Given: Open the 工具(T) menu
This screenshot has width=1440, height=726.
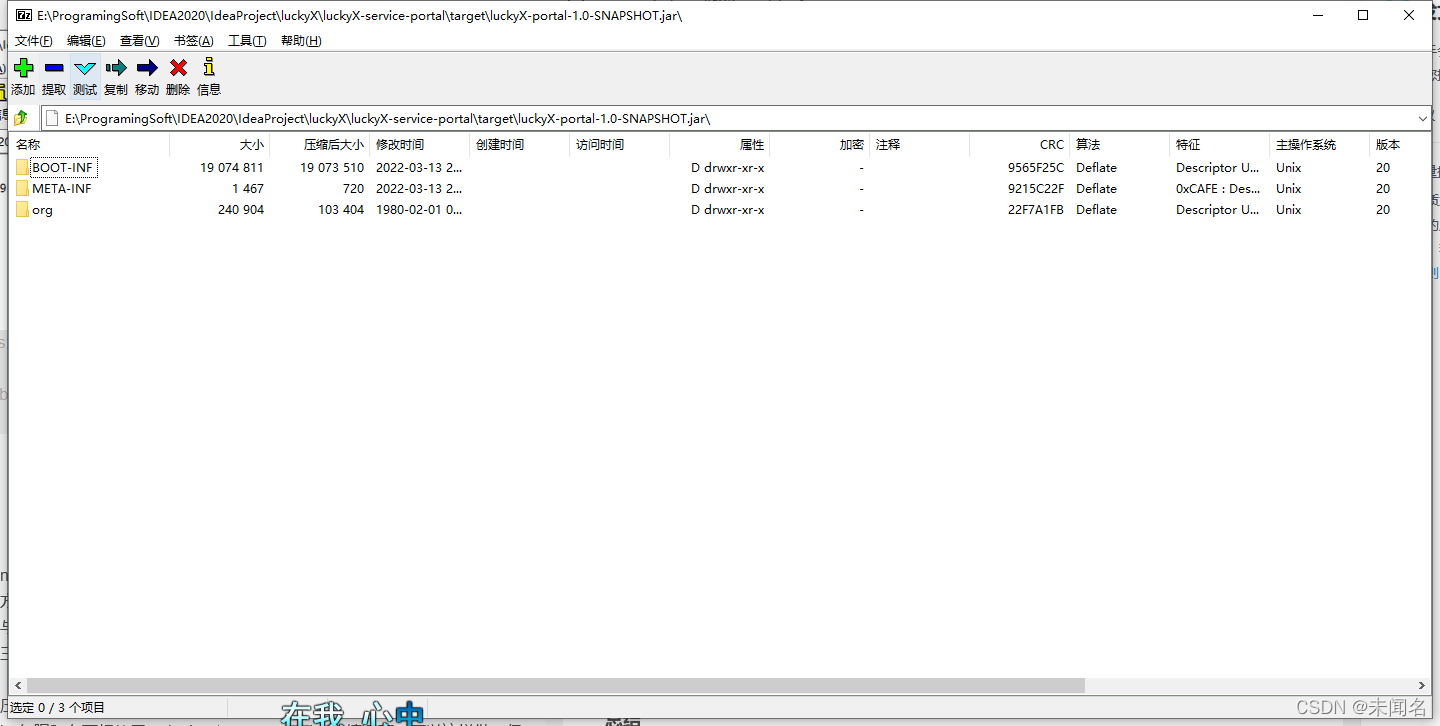Looking at the screenshot, I should tap(247, 41).
